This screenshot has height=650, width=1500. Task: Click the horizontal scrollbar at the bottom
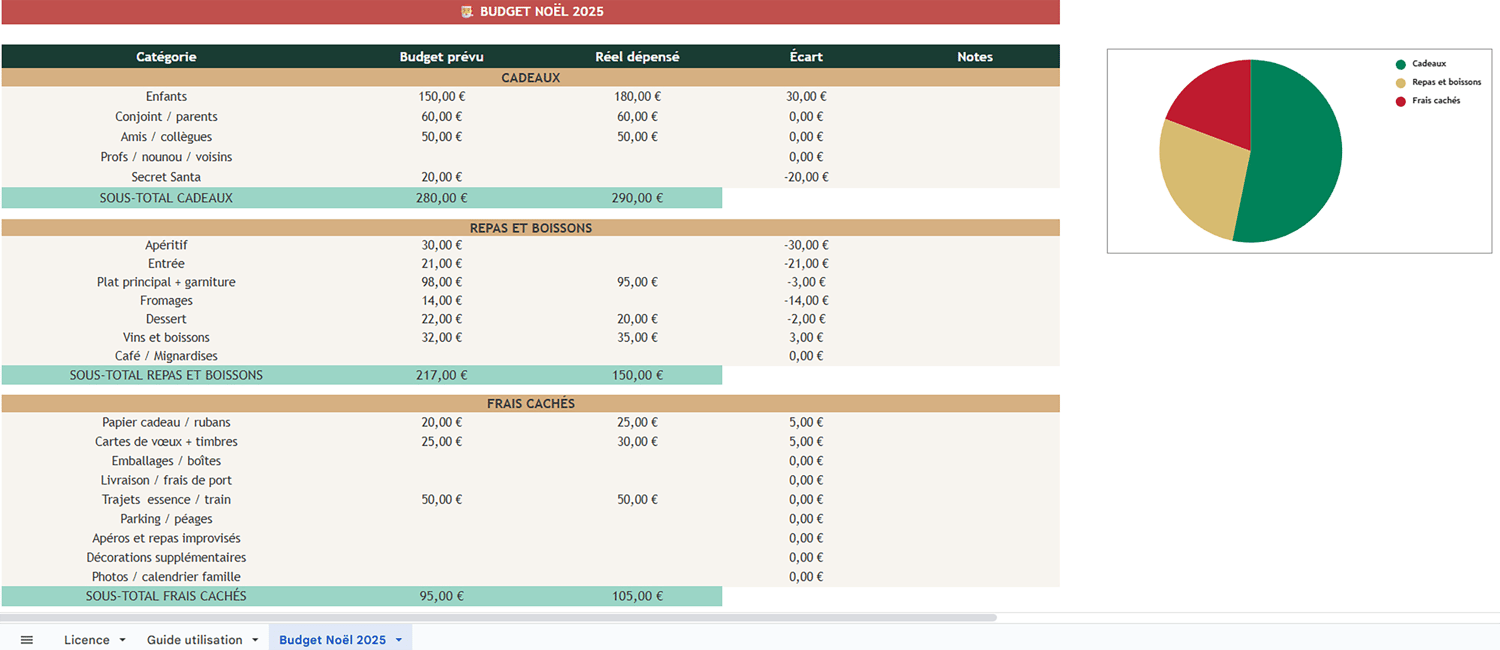[499, 617]
